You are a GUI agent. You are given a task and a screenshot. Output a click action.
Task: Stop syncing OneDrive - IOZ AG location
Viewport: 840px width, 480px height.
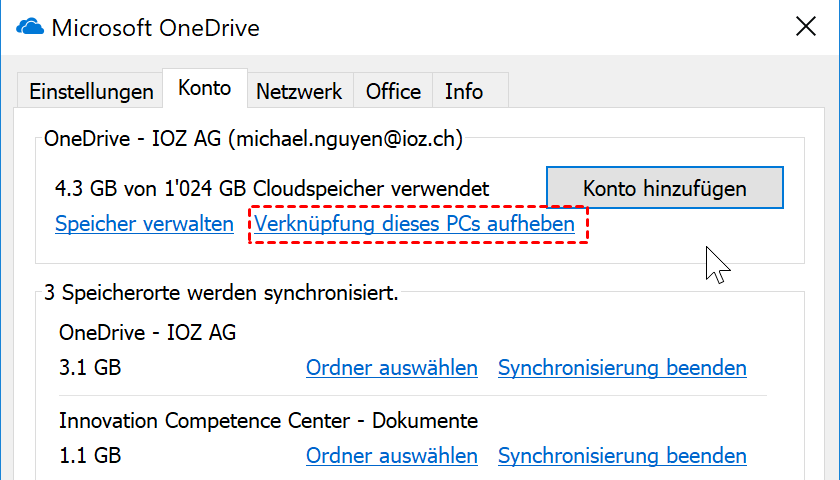pyautogui.click(x=622, y=368)
